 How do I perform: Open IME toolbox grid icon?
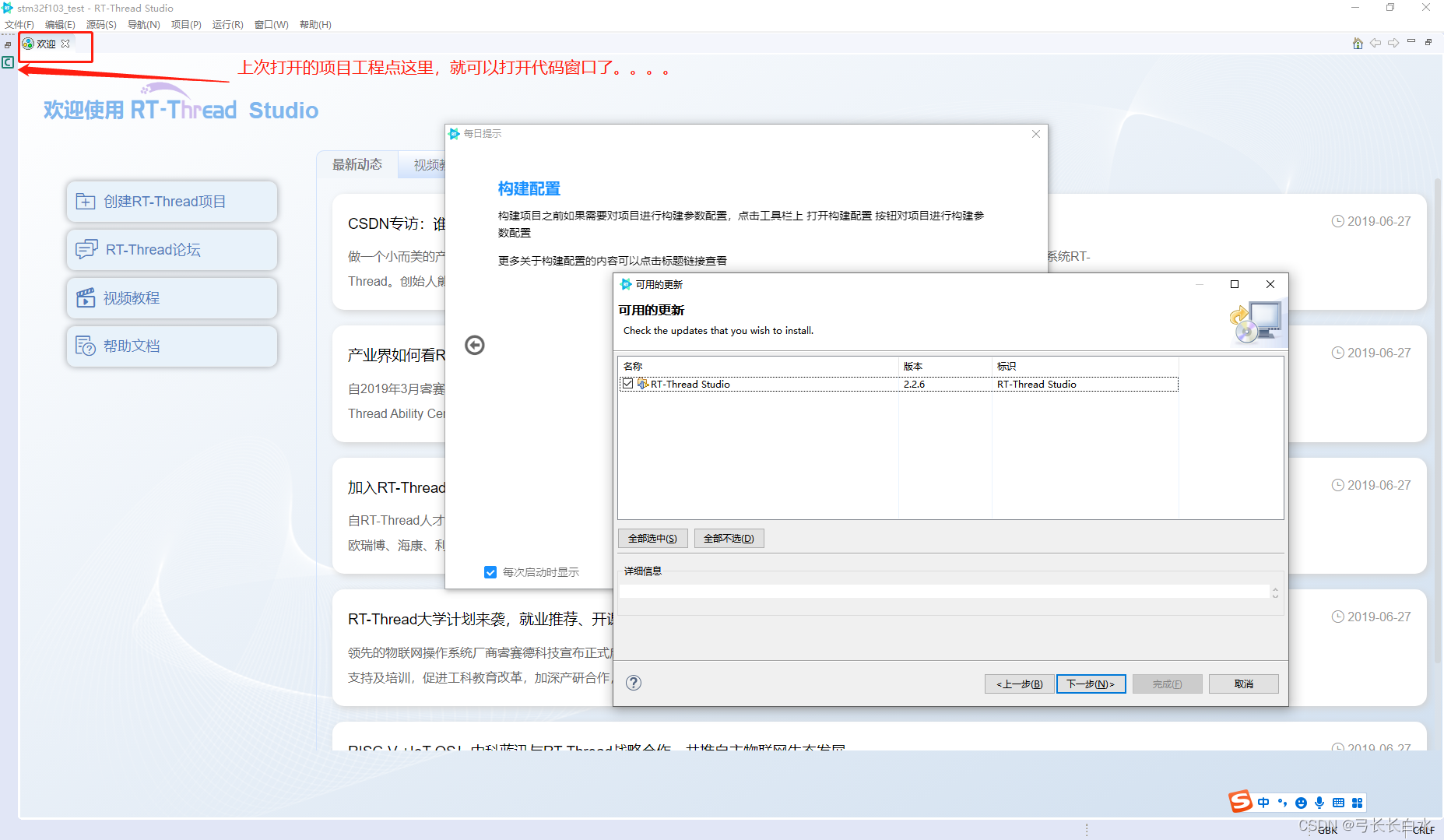click(x=1358, y=803)
